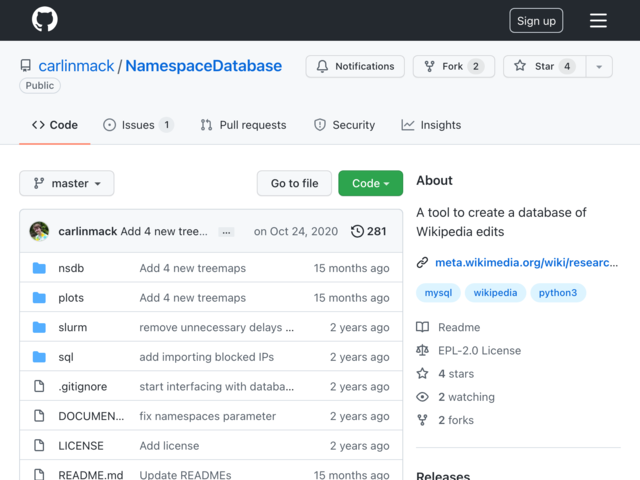Click the eye icon beside 2 watching
Viewport: 640px width, 480px height.
(422, 397)
